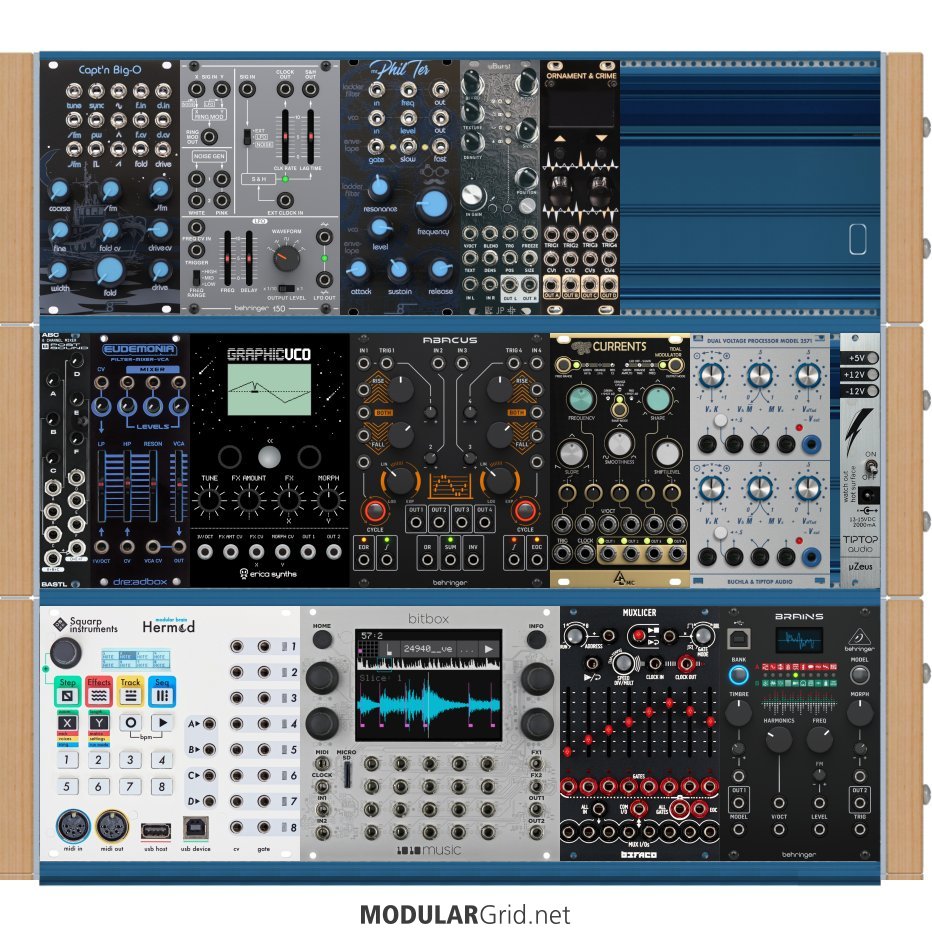Select the Hermod Seq mode button
932x936 pixels.
(162, 691)
